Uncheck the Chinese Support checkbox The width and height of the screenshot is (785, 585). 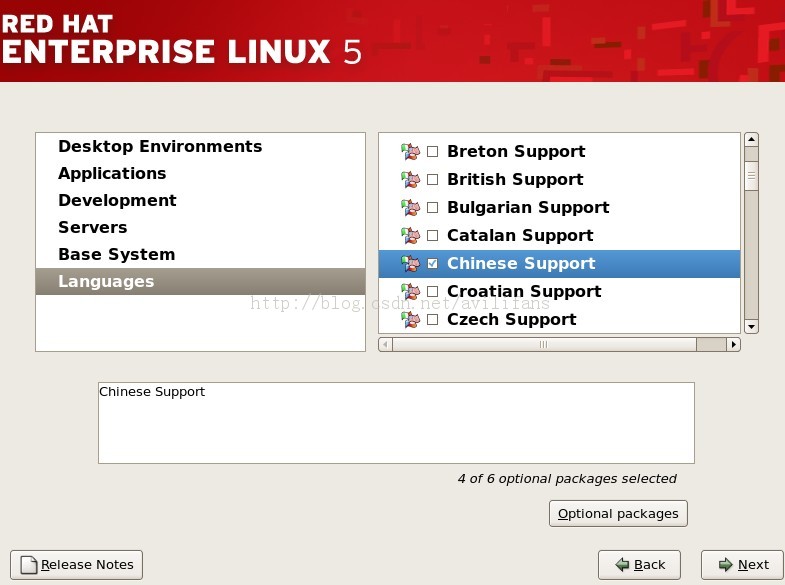(433, 264)
